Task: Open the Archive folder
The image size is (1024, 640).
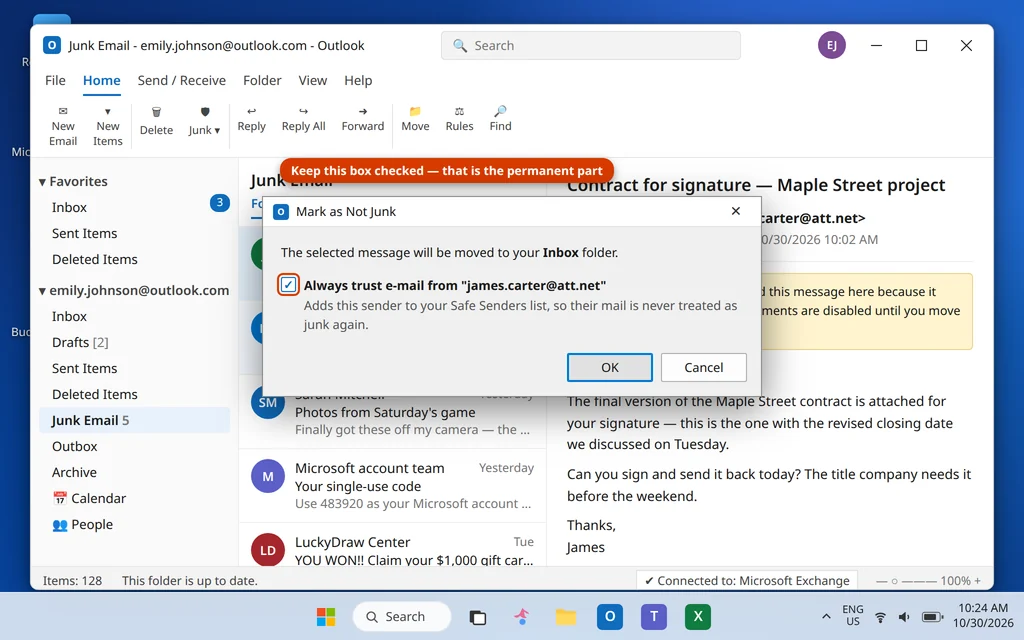Action: tap(135, 472)
